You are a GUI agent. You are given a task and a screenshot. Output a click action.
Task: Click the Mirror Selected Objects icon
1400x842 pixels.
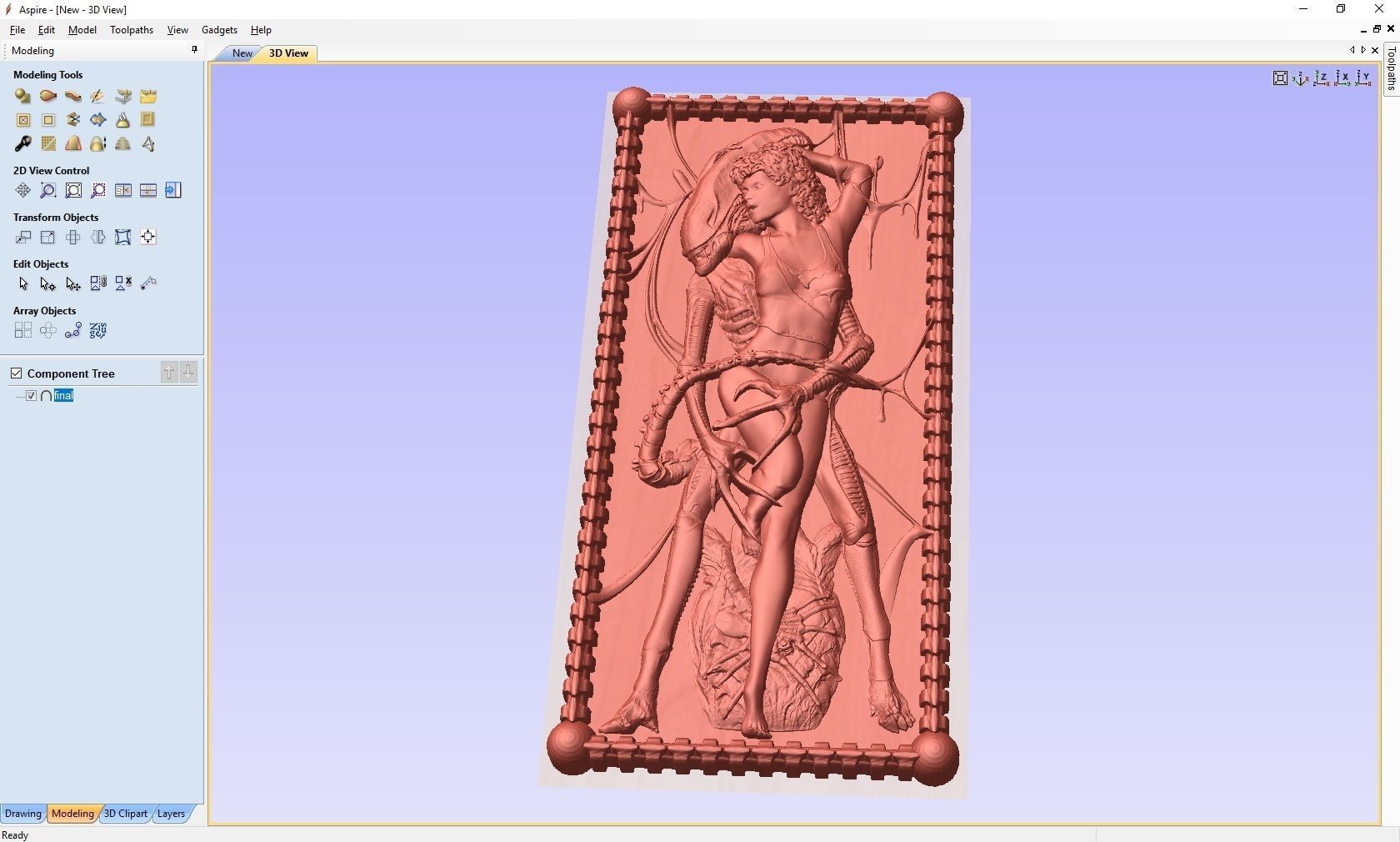(x=98, y=237)
